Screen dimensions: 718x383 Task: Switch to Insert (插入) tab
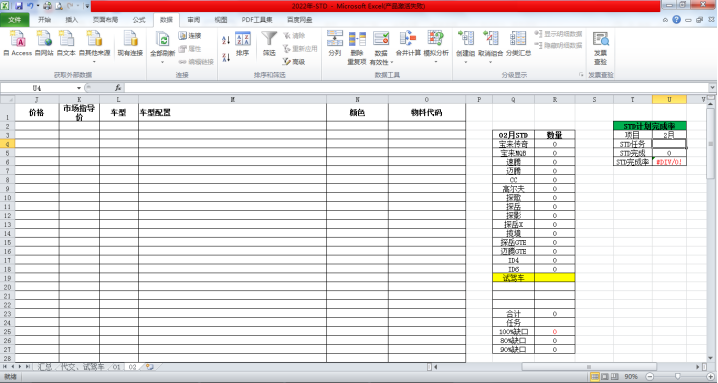tap(72, 20)
